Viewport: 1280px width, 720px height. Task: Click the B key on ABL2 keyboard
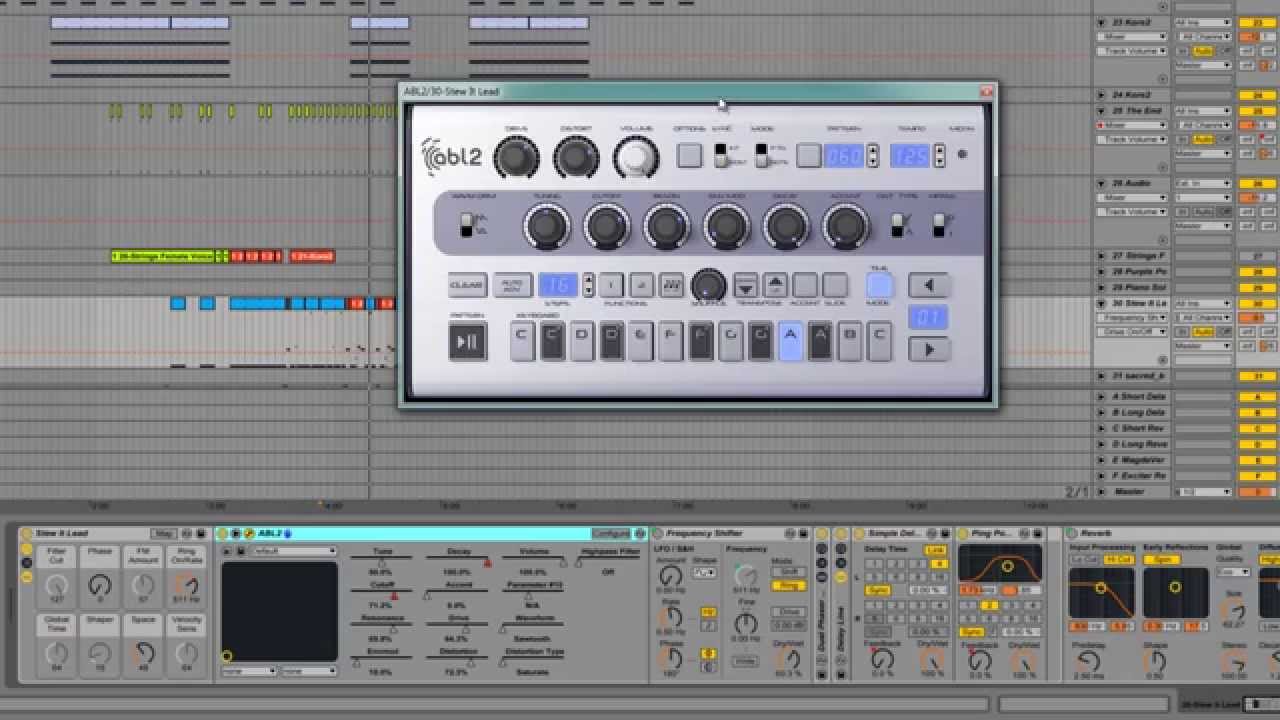tap(851, 341)
